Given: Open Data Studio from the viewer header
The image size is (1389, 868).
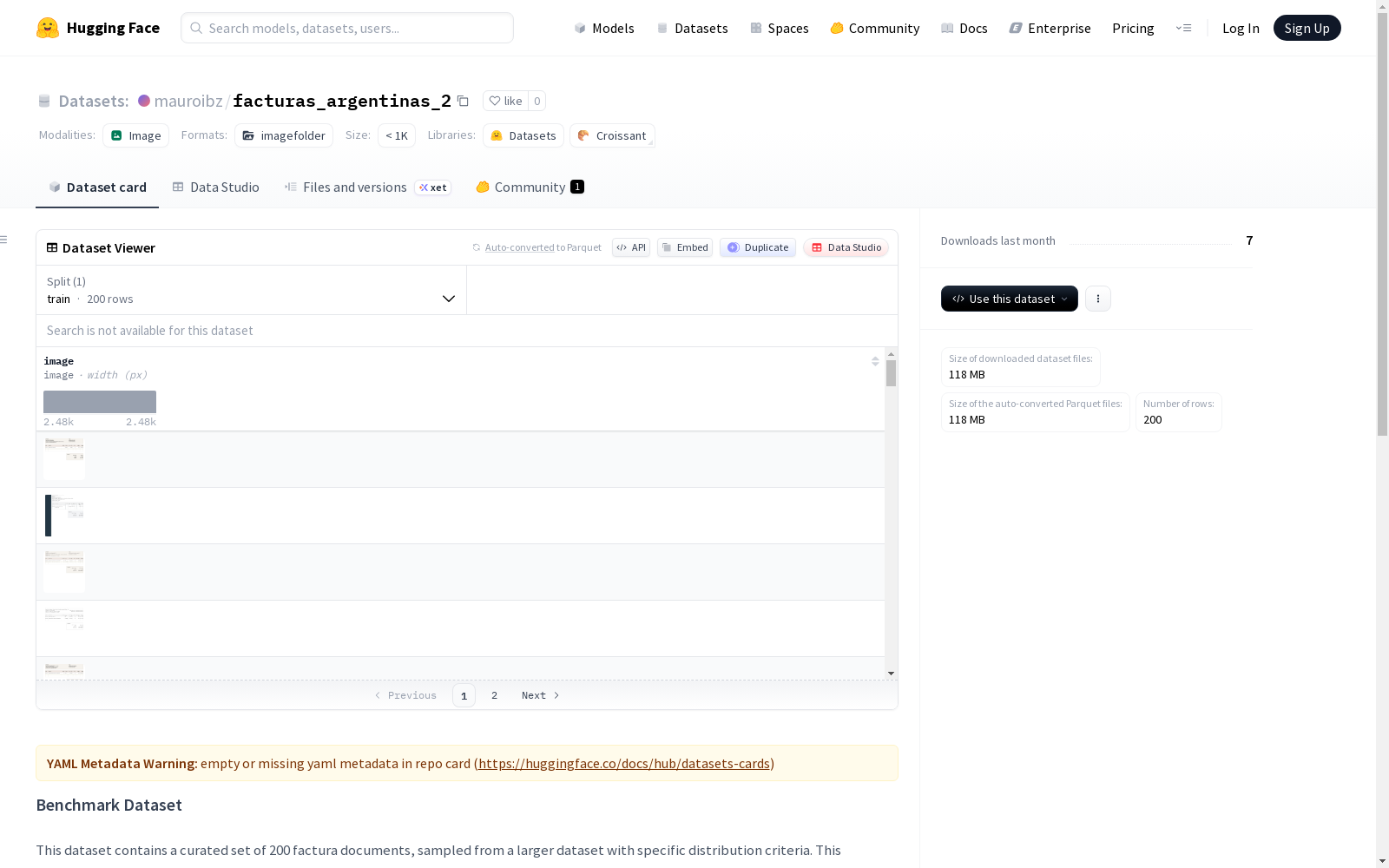Looking at the screenshot, I should pyautogui.click(x=846, y=247).
